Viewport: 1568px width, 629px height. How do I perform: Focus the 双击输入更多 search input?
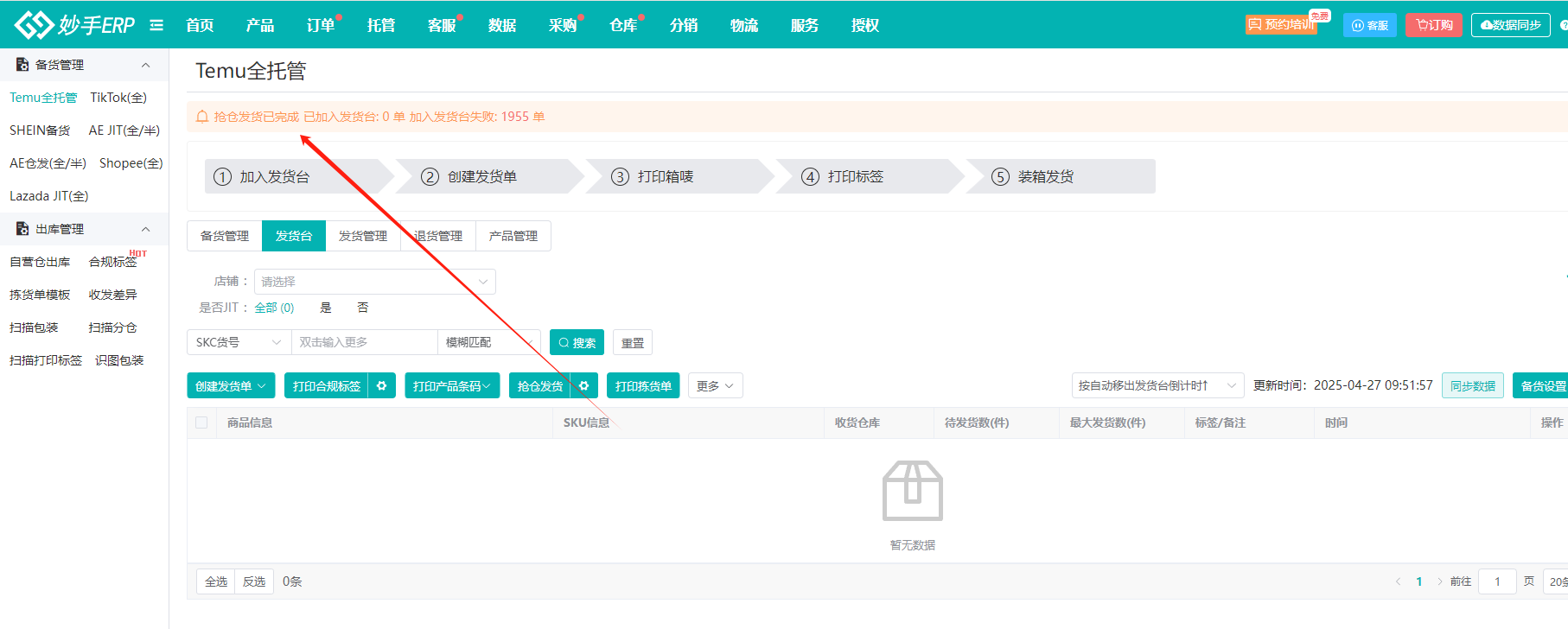click(365, 342)
